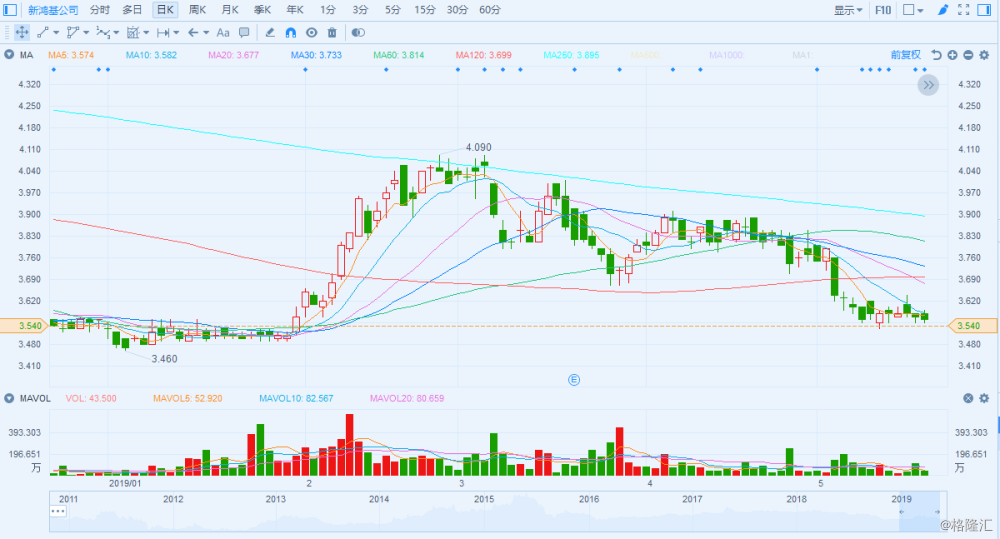Switch to 分时 intraday tab
The image size is (1000, 539).
click(99, 10)
